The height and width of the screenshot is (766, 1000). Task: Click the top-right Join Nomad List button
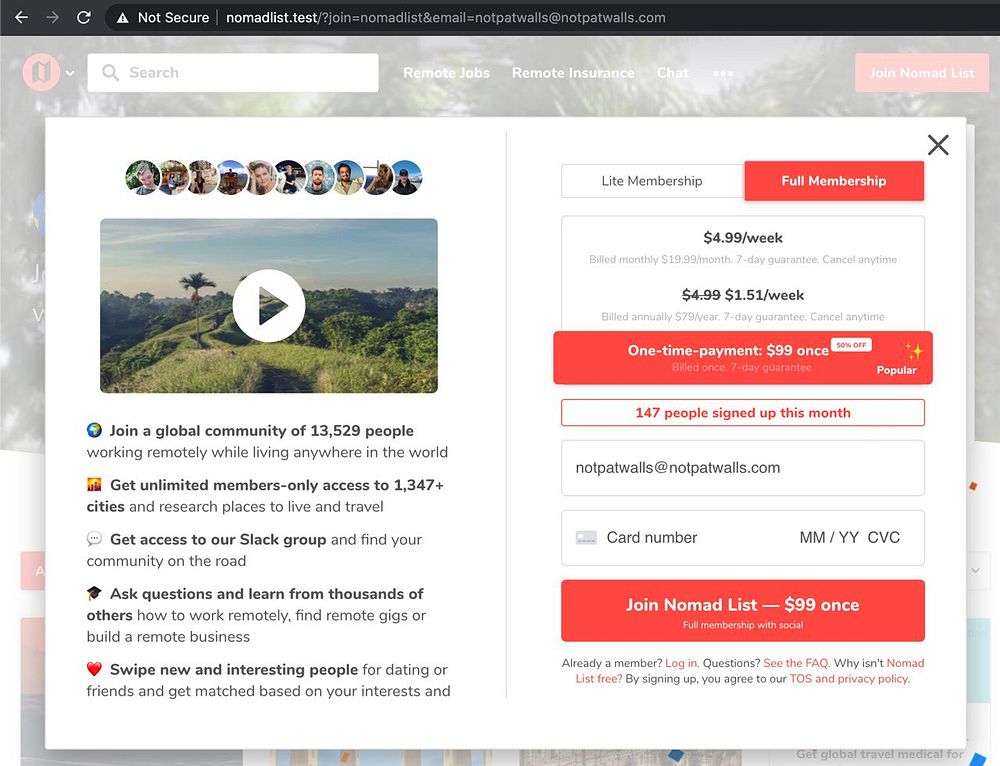[x=922, y=73]
